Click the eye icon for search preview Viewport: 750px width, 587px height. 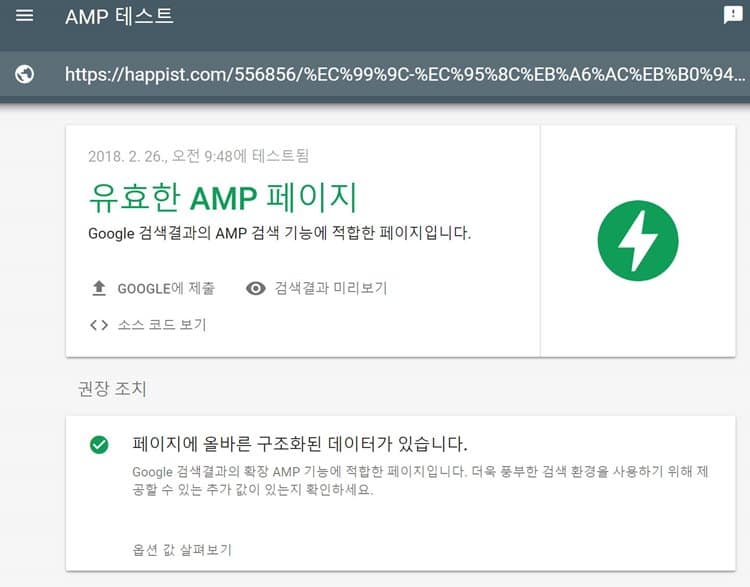point(255,288)
